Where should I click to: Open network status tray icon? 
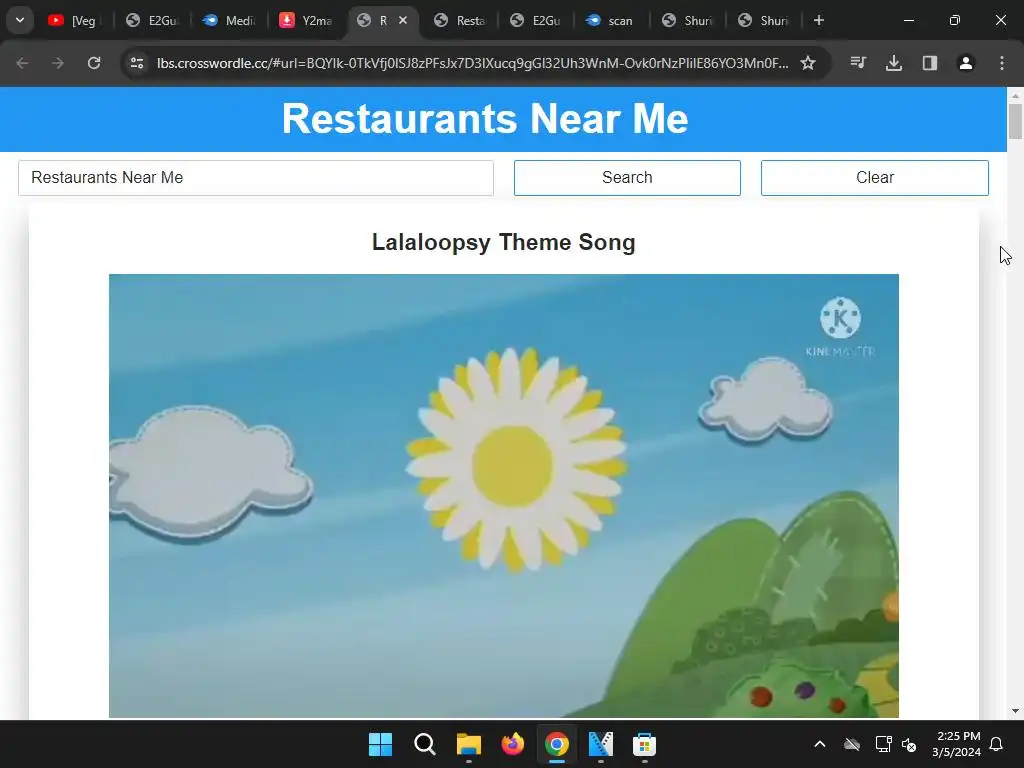pos(884,744)
